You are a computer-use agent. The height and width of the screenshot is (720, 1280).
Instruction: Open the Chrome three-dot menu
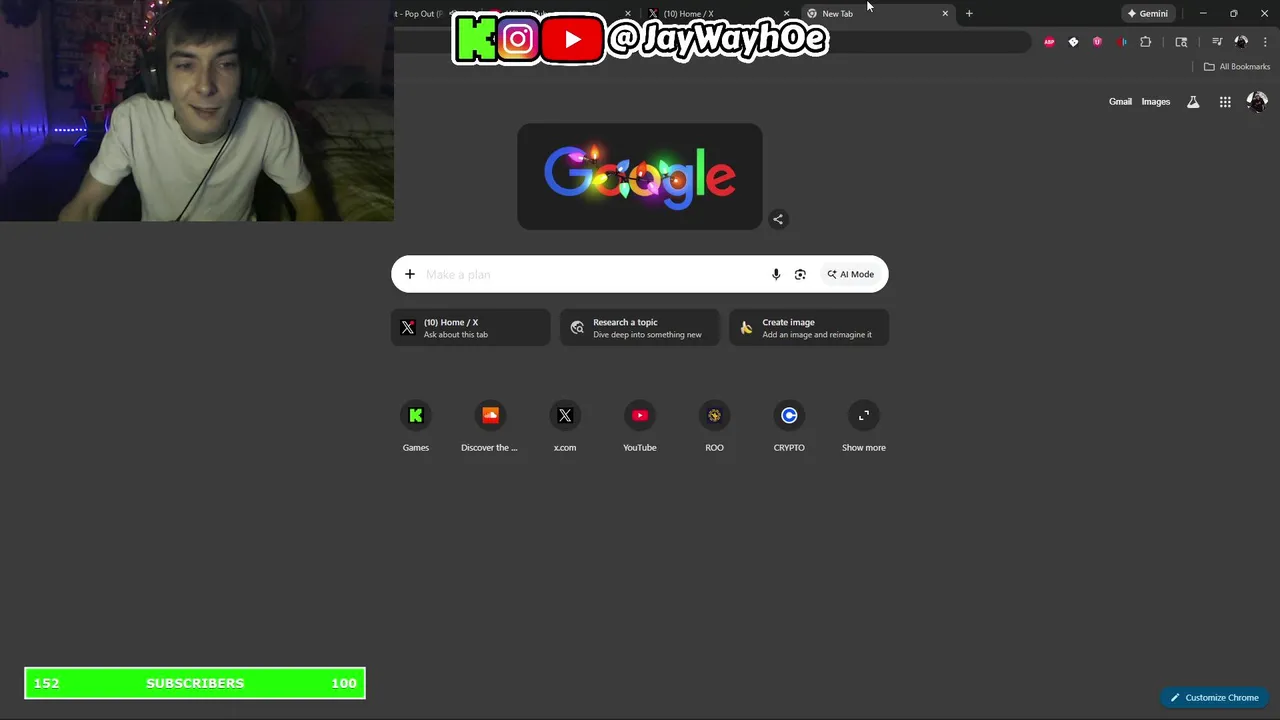[1265, 42]
